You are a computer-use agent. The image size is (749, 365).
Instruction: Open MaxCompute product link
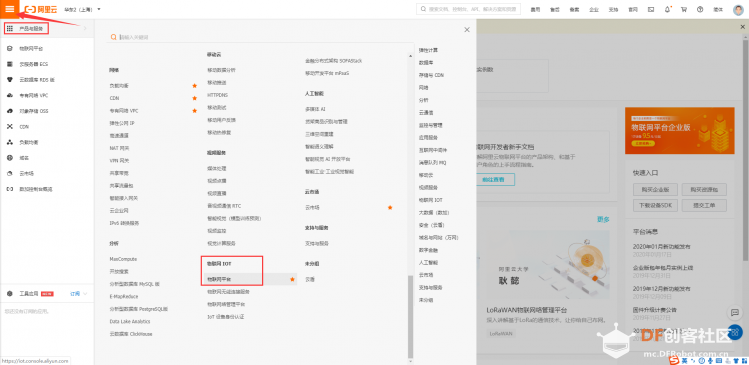[123, 259]
